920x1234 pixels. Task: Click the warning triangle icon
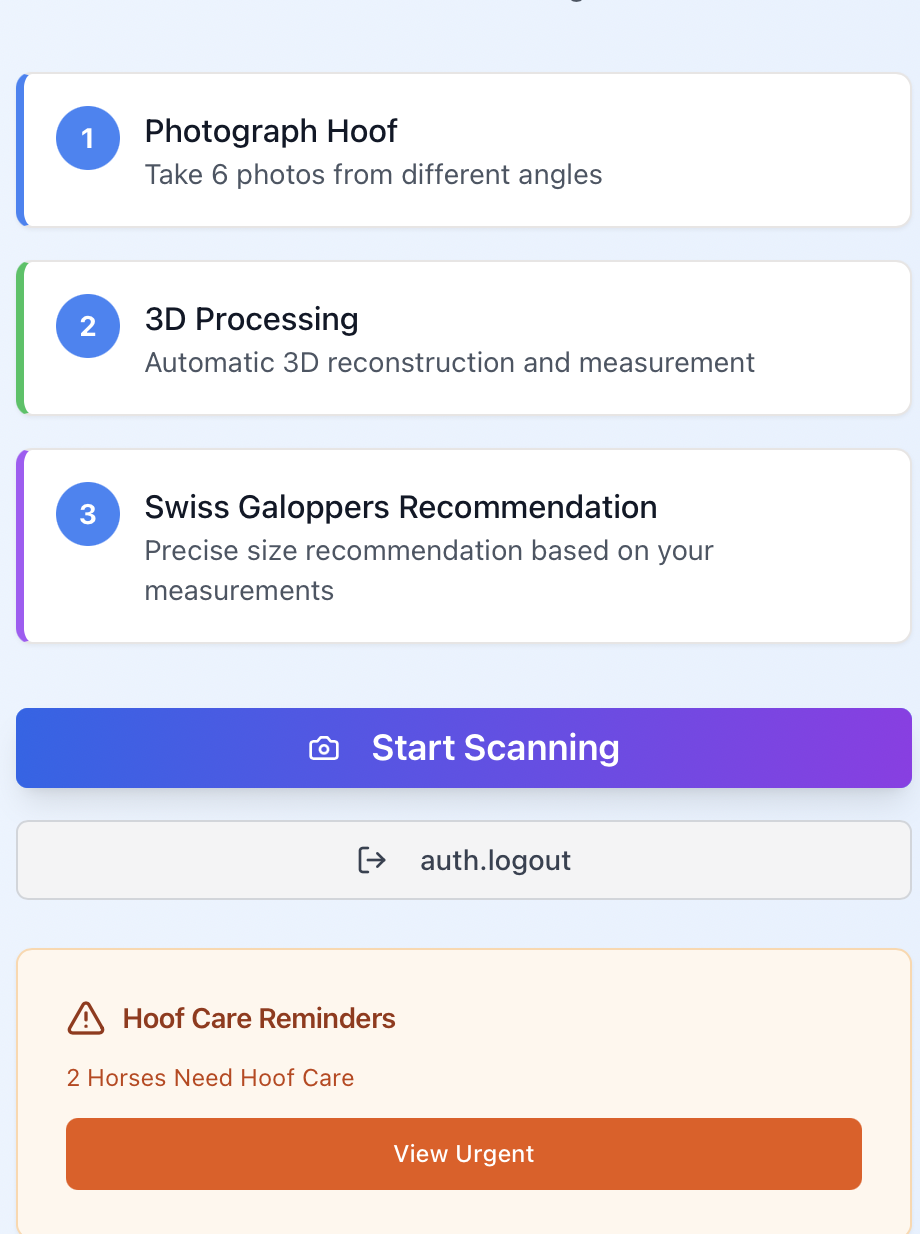pyautogui.click(x=86, y=1018)
